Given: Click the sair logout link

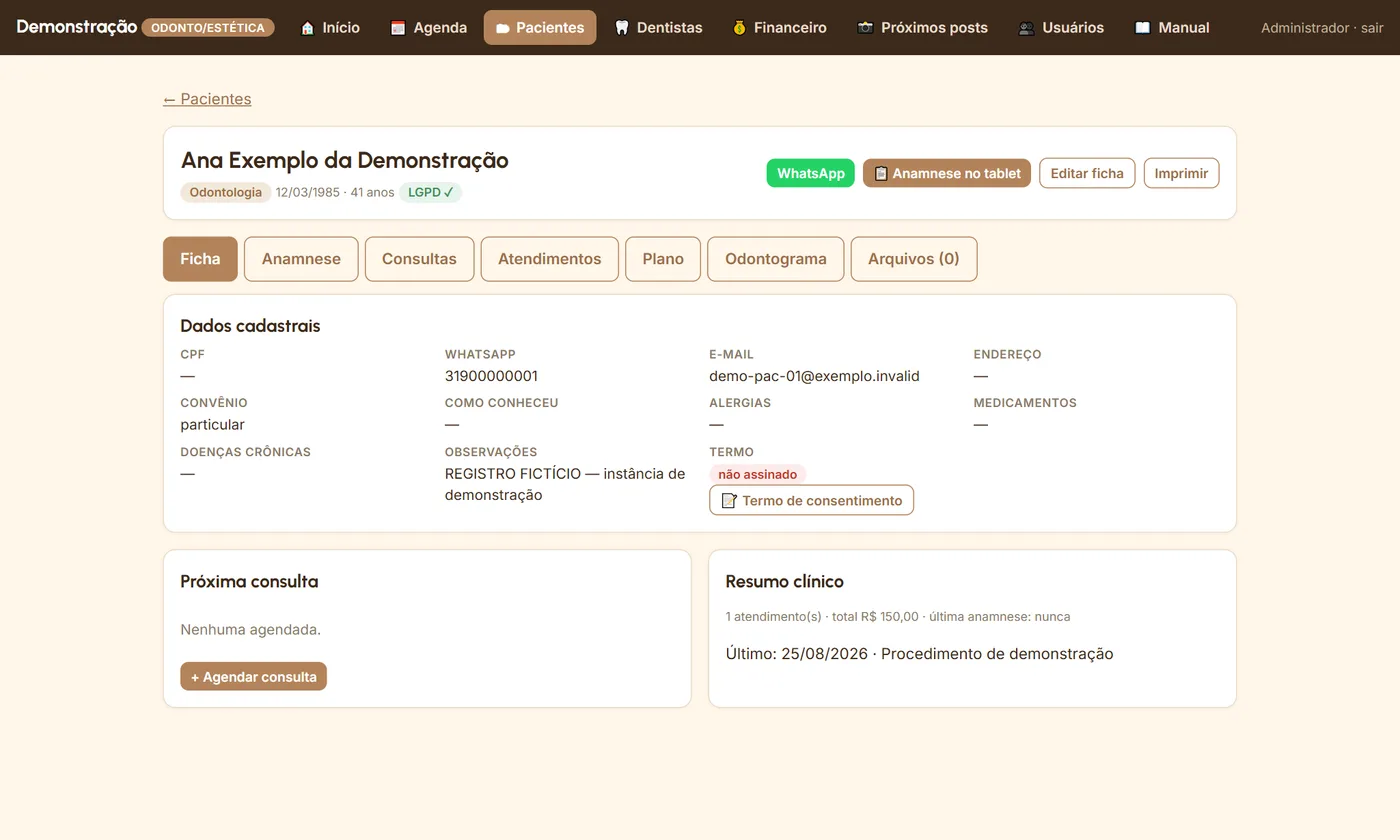Looking at the screenshot, I should coord(1372,28).
